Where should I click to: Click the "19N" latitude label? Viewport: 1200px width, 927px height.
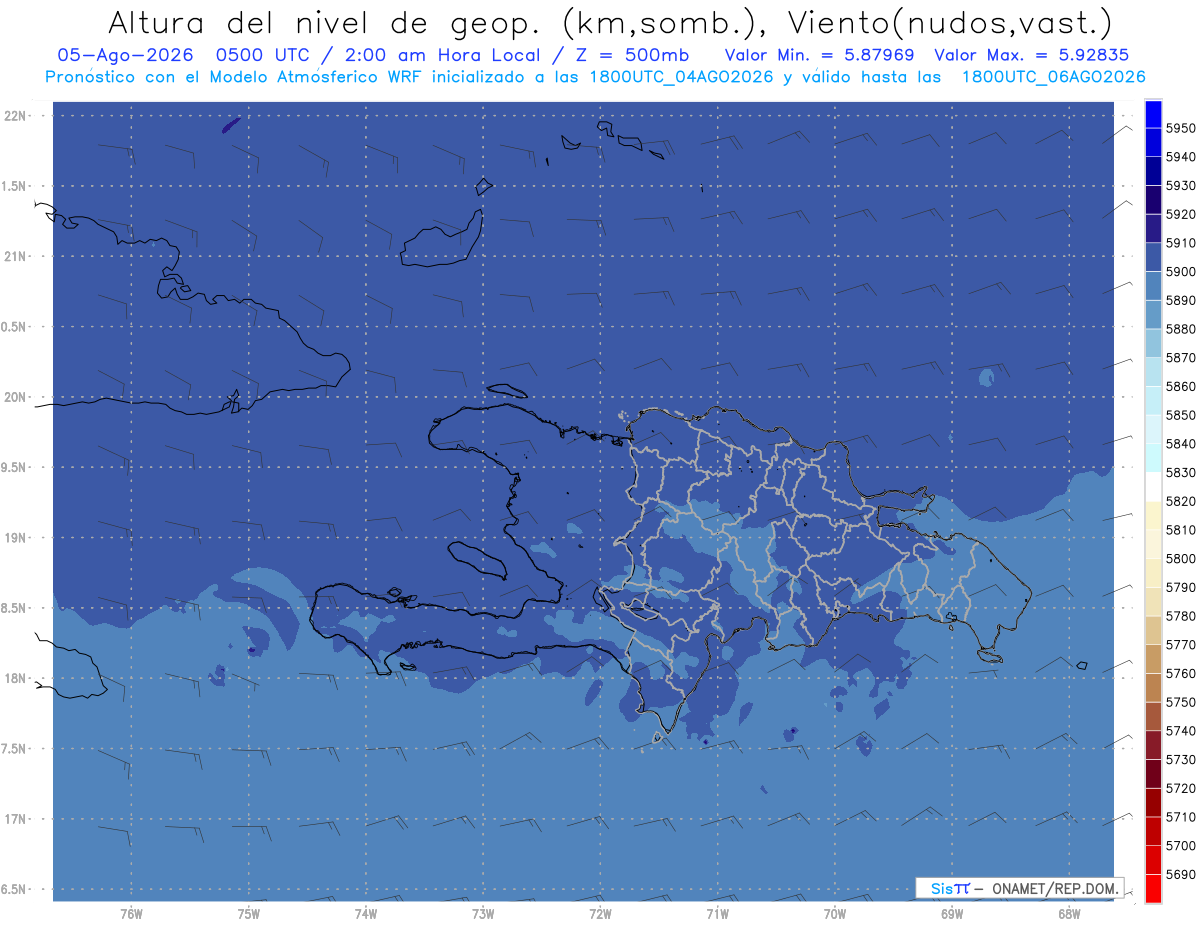(x=16, y=538)
